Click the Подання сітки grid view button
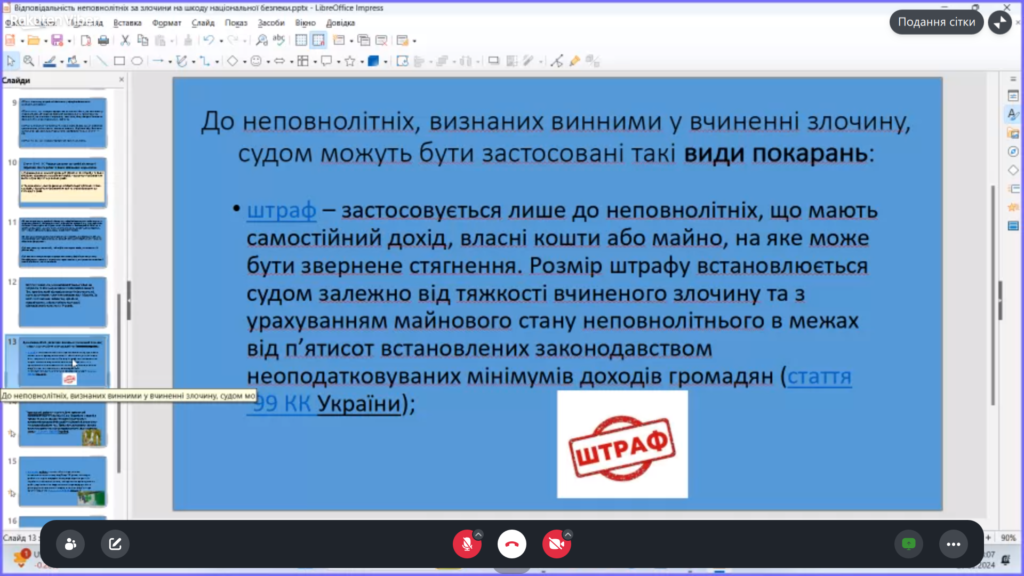 tap(935, 22)
